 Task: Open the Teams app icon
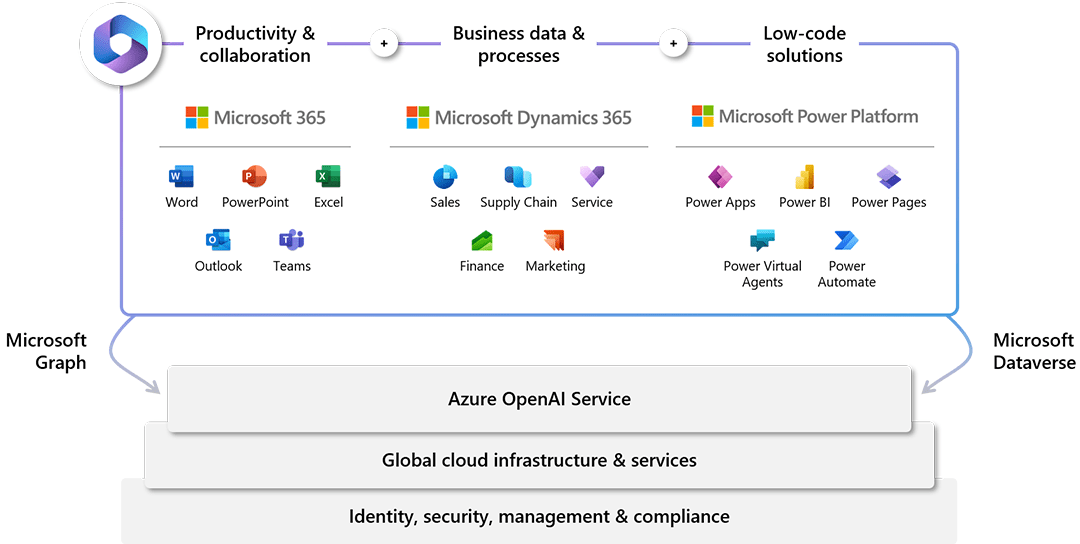[291, 240]
